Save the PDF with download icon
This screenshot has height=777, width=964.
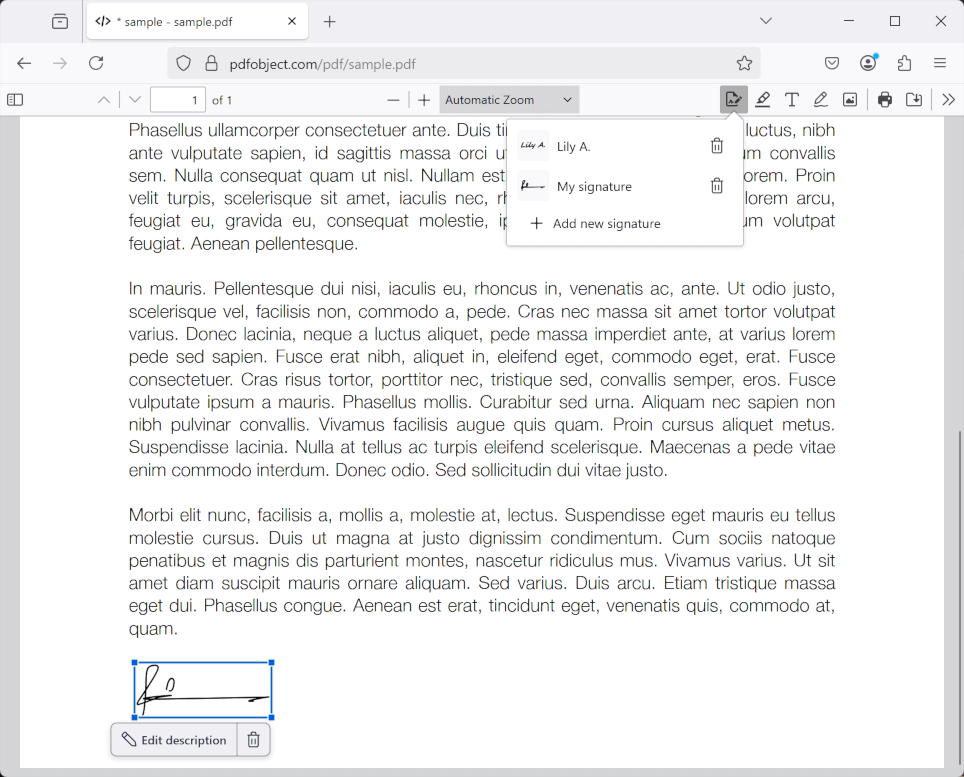914,100
